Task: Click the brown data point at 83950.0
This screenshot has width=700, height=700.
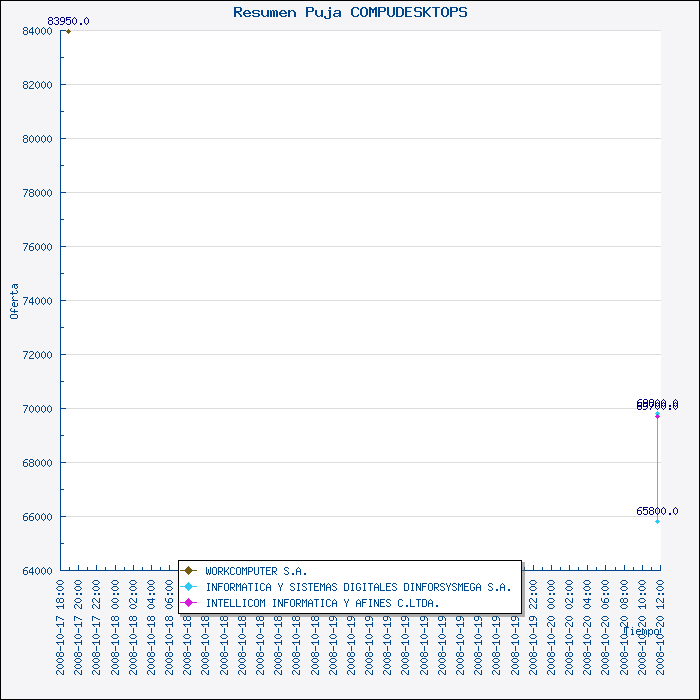Action: pos(68,31)
